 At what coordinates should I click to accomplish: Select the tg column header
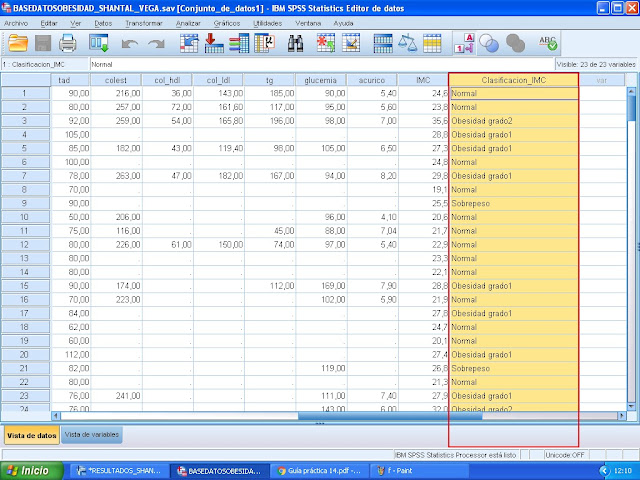[x=269, y=80]
